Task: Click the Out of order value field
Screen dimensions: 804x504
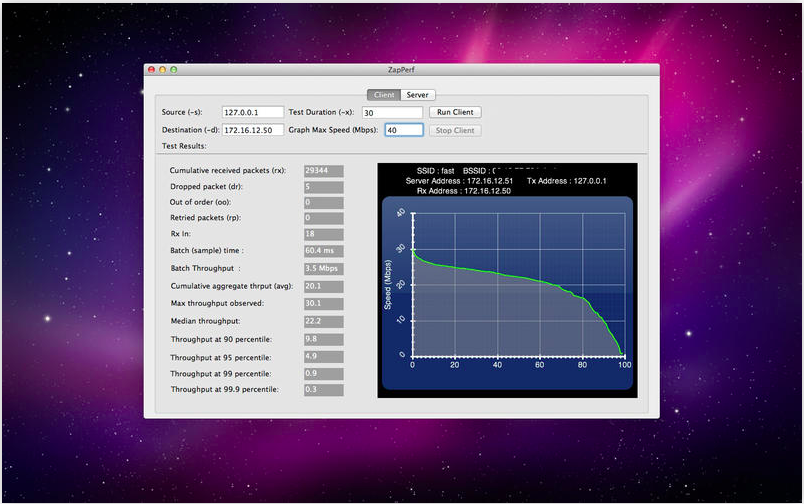Action: (x=324, y=203)
